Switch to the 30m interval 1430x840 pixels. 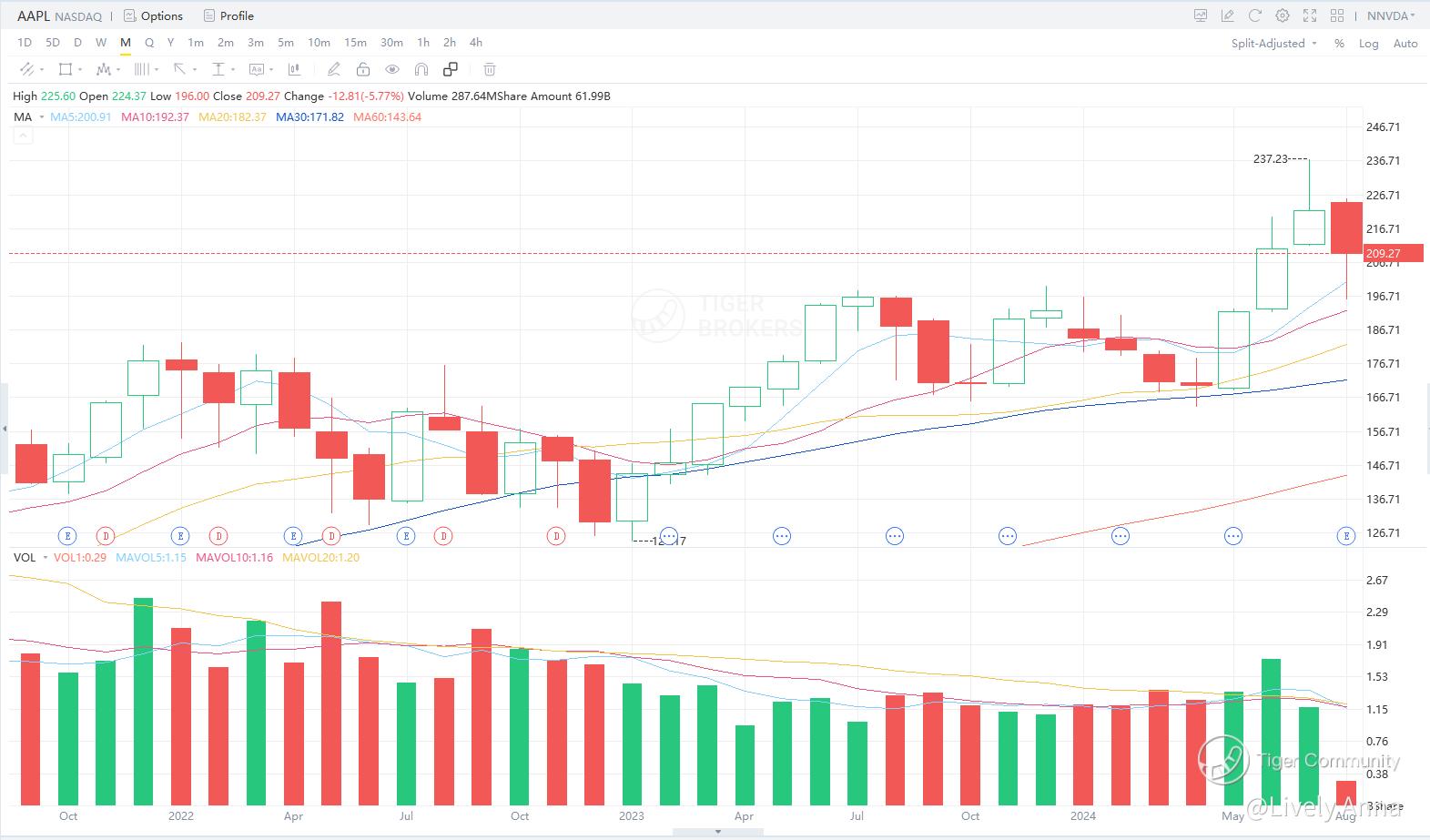pyautogui.click(x=391, y=42)
